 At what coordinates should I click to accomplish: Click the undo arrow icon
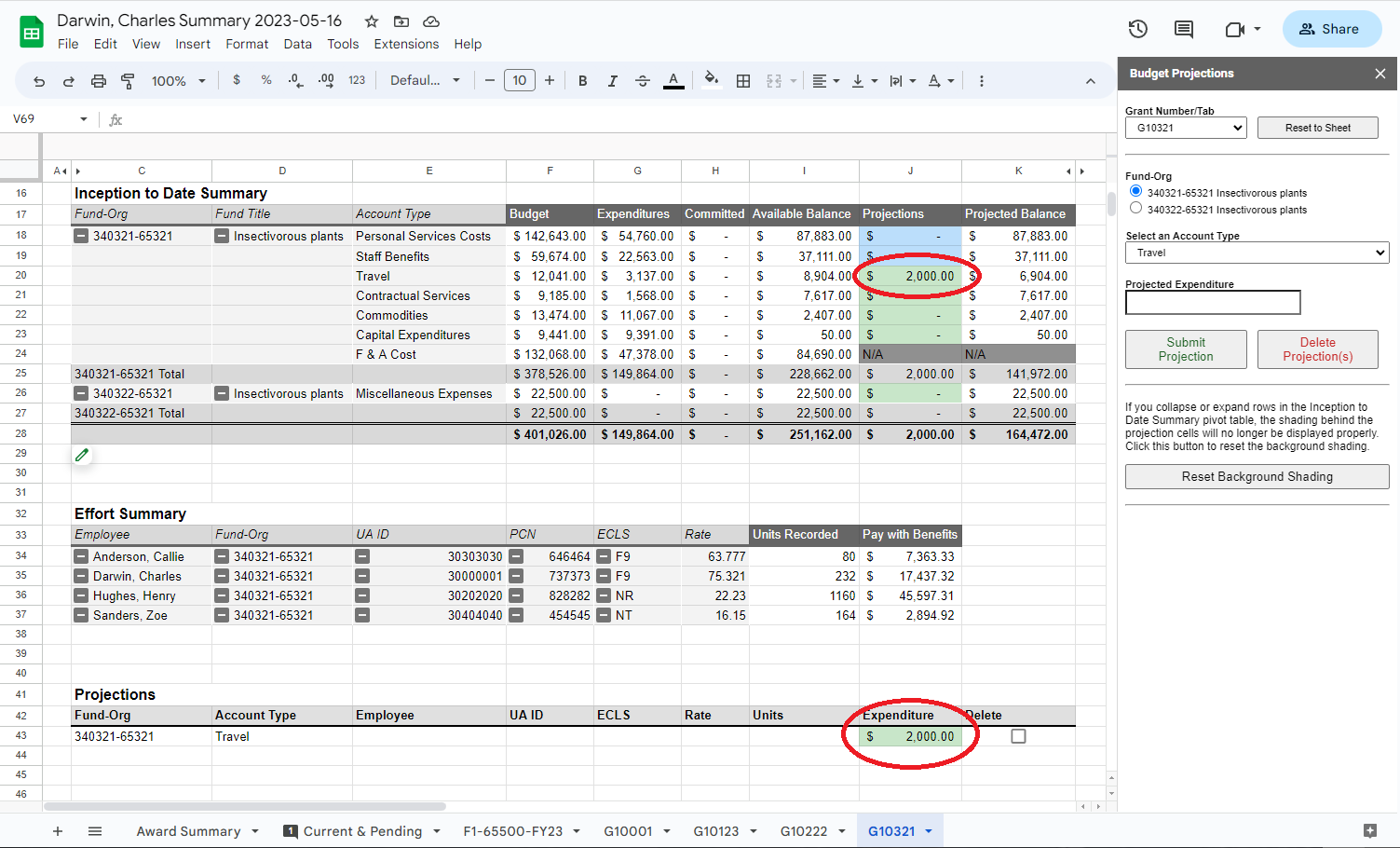click(39, 81)
